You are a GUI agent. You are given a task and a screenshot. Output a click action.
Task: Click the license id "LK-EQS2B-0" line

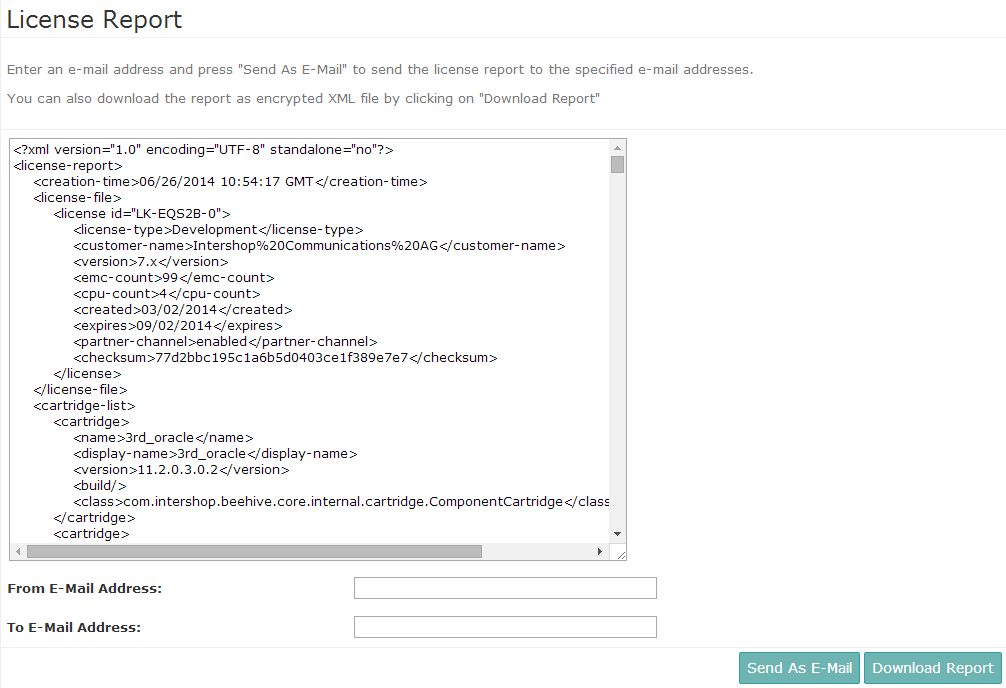(x=142, y=214)
